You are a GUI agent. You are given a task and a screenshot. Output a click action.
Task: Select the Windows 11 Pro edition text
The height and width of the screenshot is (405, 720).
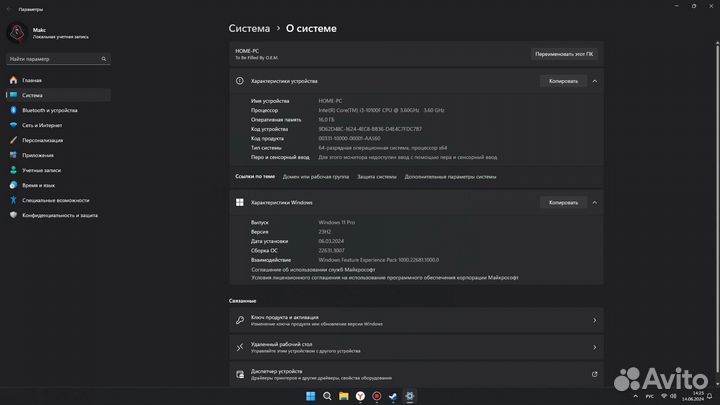click(x=337, y=222)
